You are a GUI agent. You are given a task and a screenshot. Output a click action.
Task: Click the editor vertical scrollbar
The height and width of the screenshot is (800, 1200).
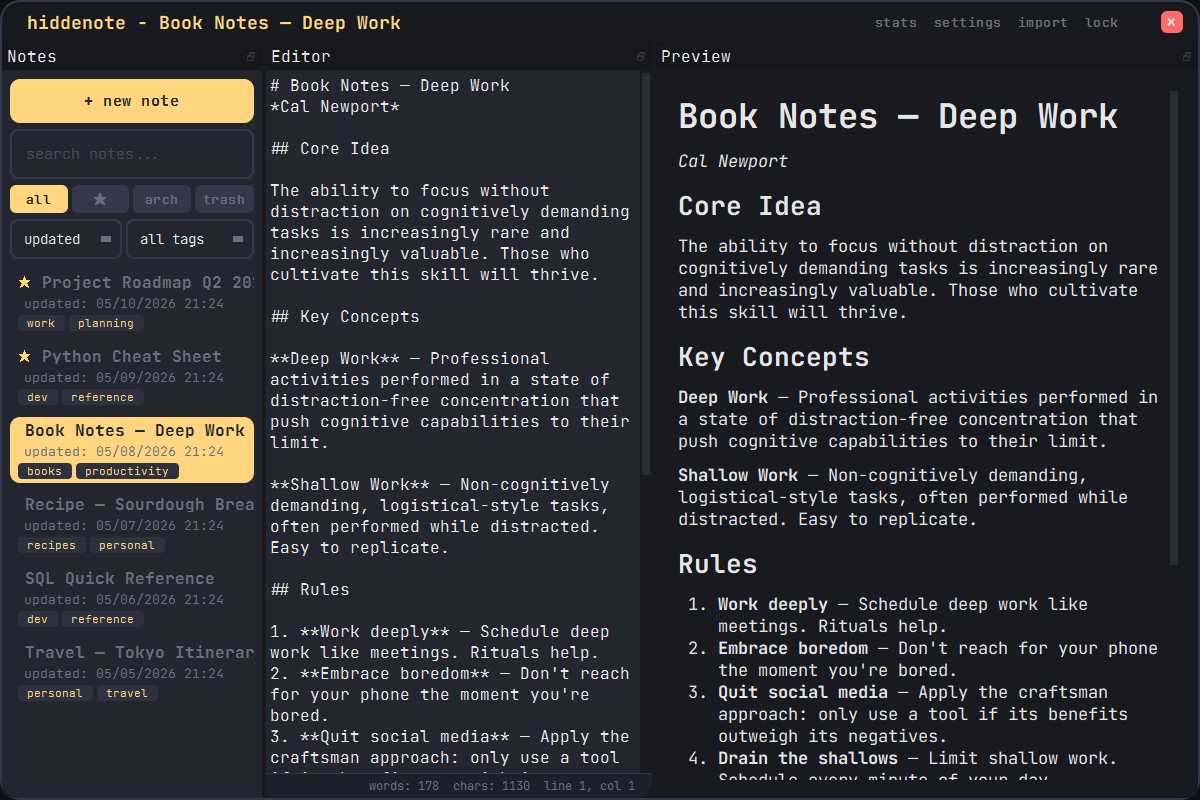[x=646, y=272]
